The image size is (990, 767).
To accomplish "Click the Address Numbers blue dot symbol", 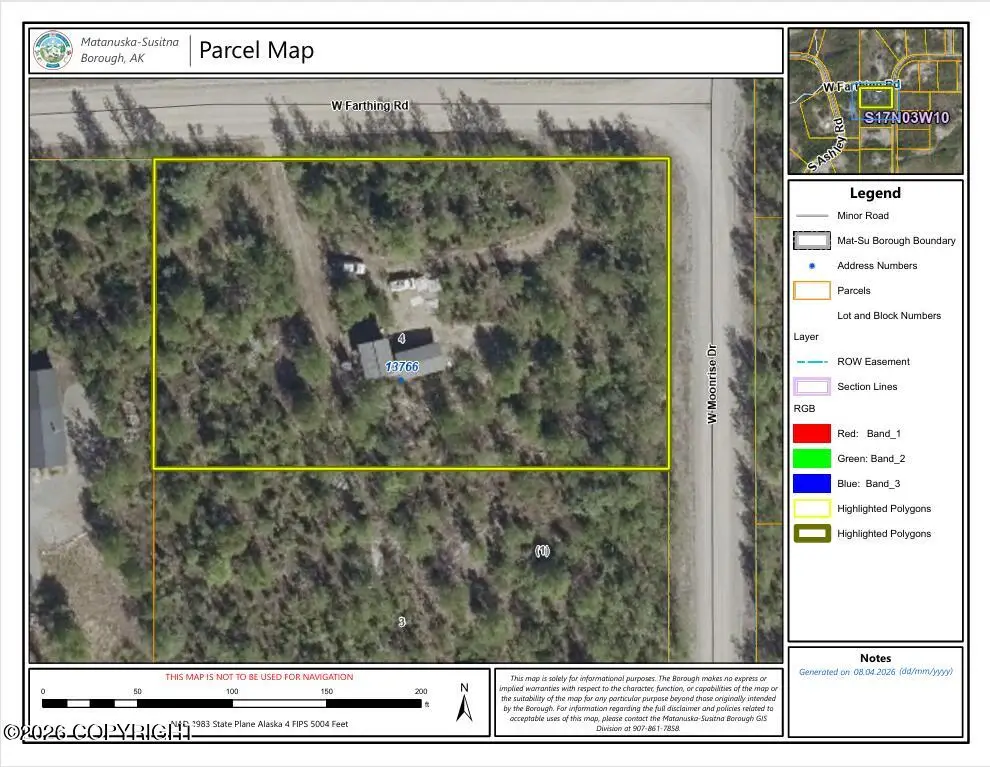I will (x=810, y=266).
